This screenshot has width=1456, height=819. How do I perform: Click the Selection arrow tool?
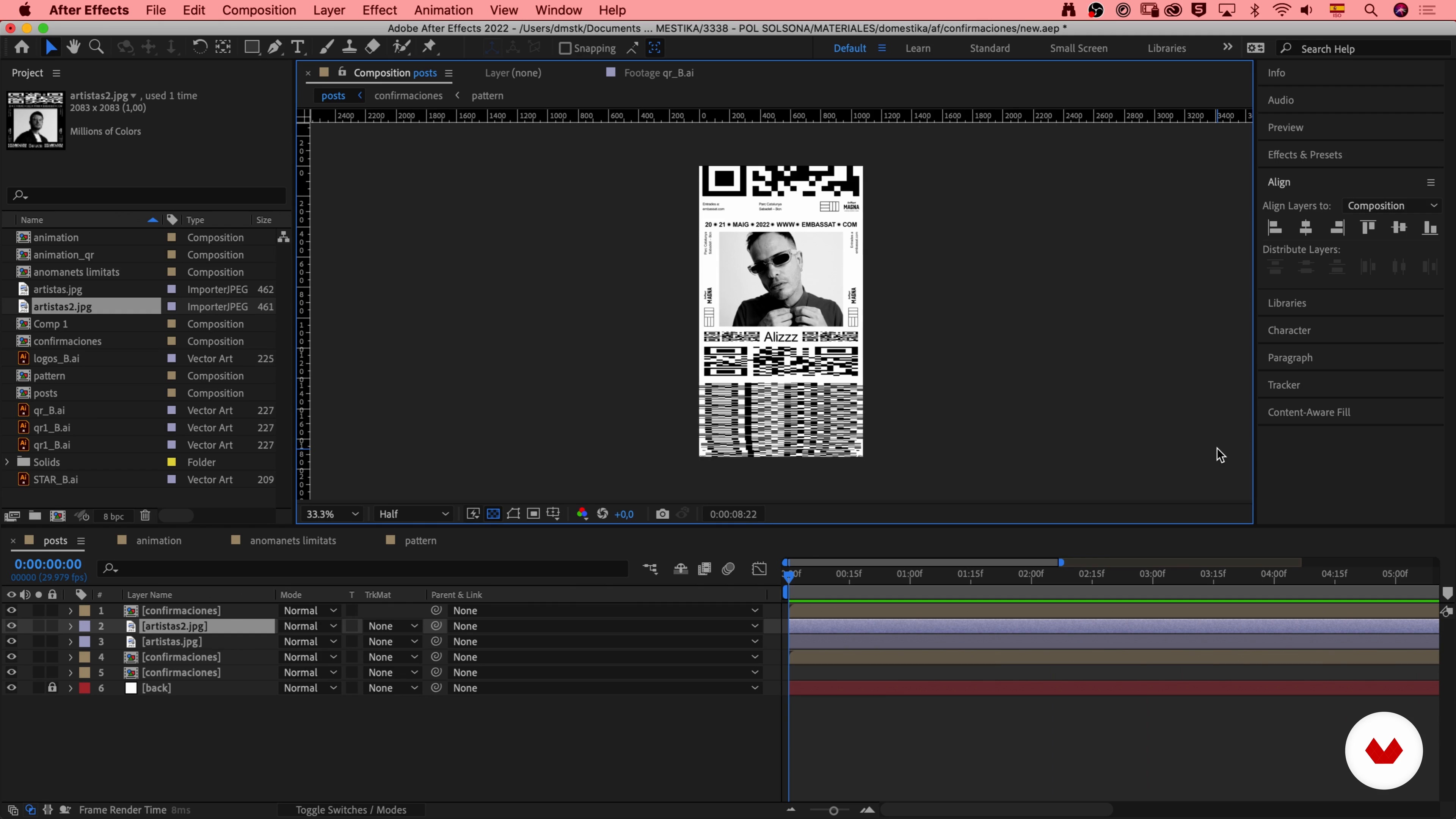[x=50, y=47]
